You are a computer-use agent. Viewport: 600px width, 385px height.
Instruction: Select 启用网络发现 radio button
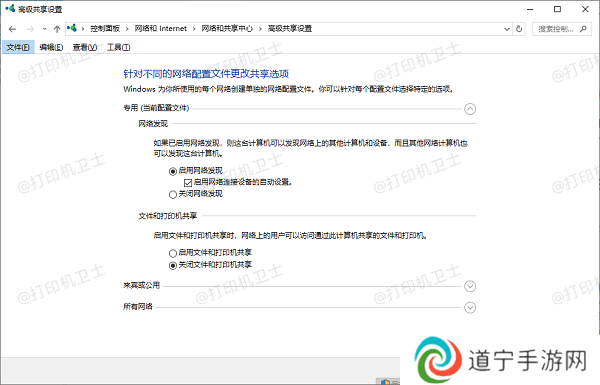173,171
